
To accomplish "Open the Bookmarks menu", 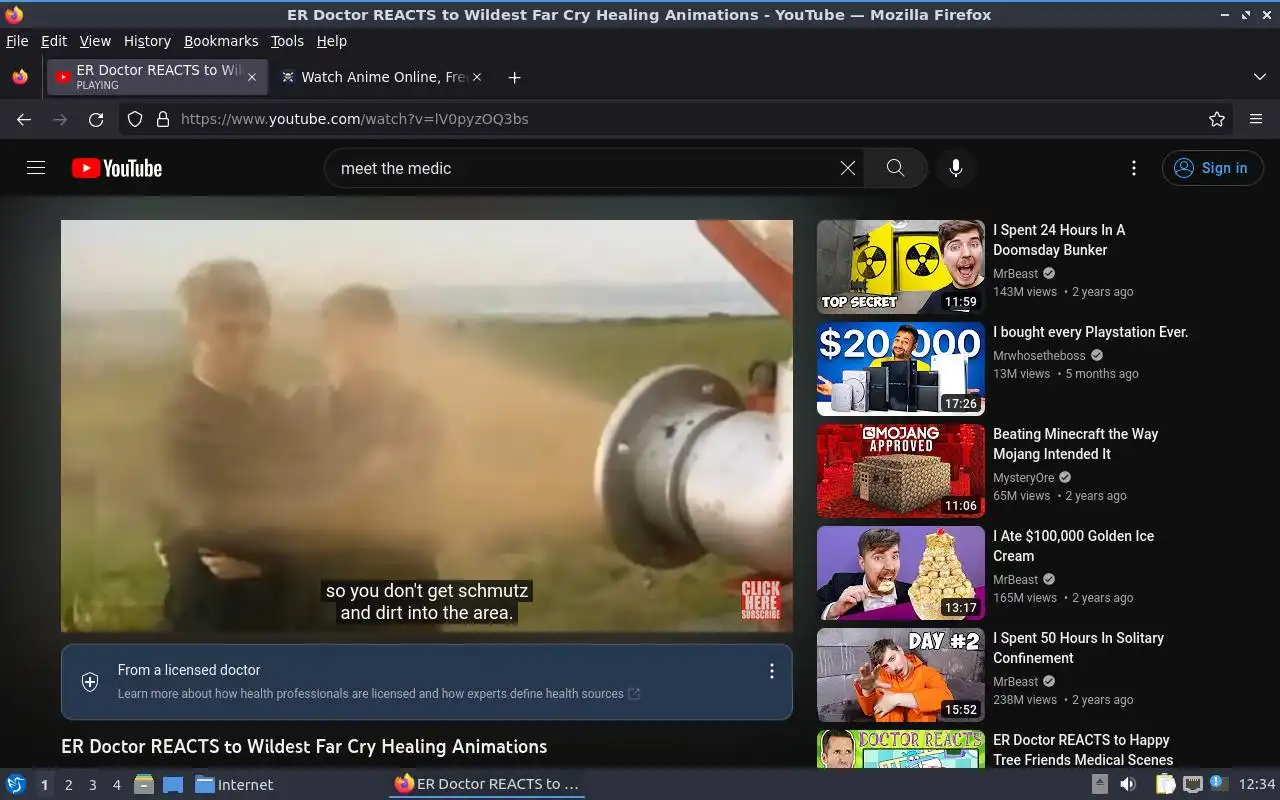I will coord(221,41).
